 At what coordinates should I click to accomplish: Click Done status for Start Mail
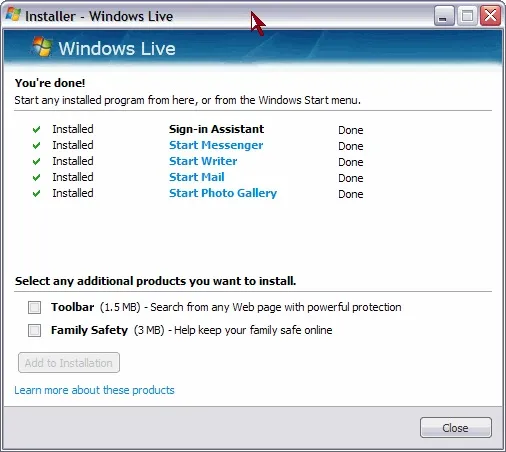point(351,178)
